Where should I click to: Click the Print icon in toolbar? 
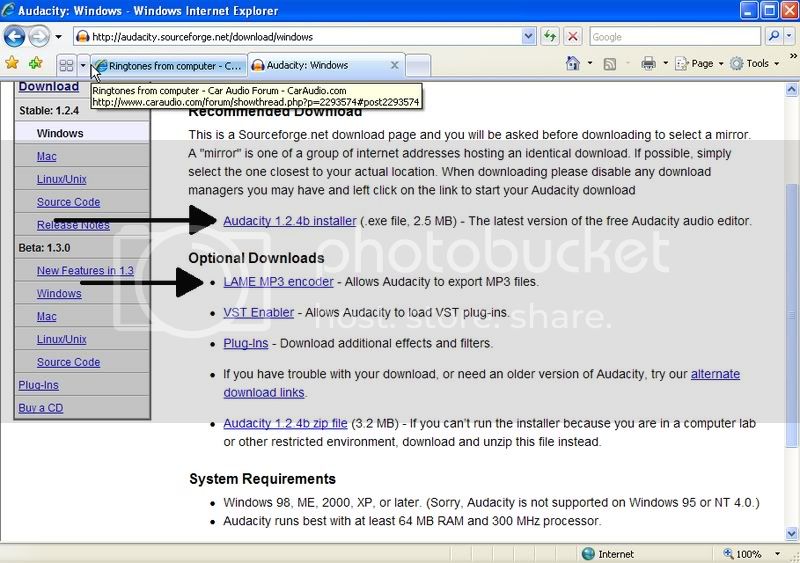(x=648, y=63)
